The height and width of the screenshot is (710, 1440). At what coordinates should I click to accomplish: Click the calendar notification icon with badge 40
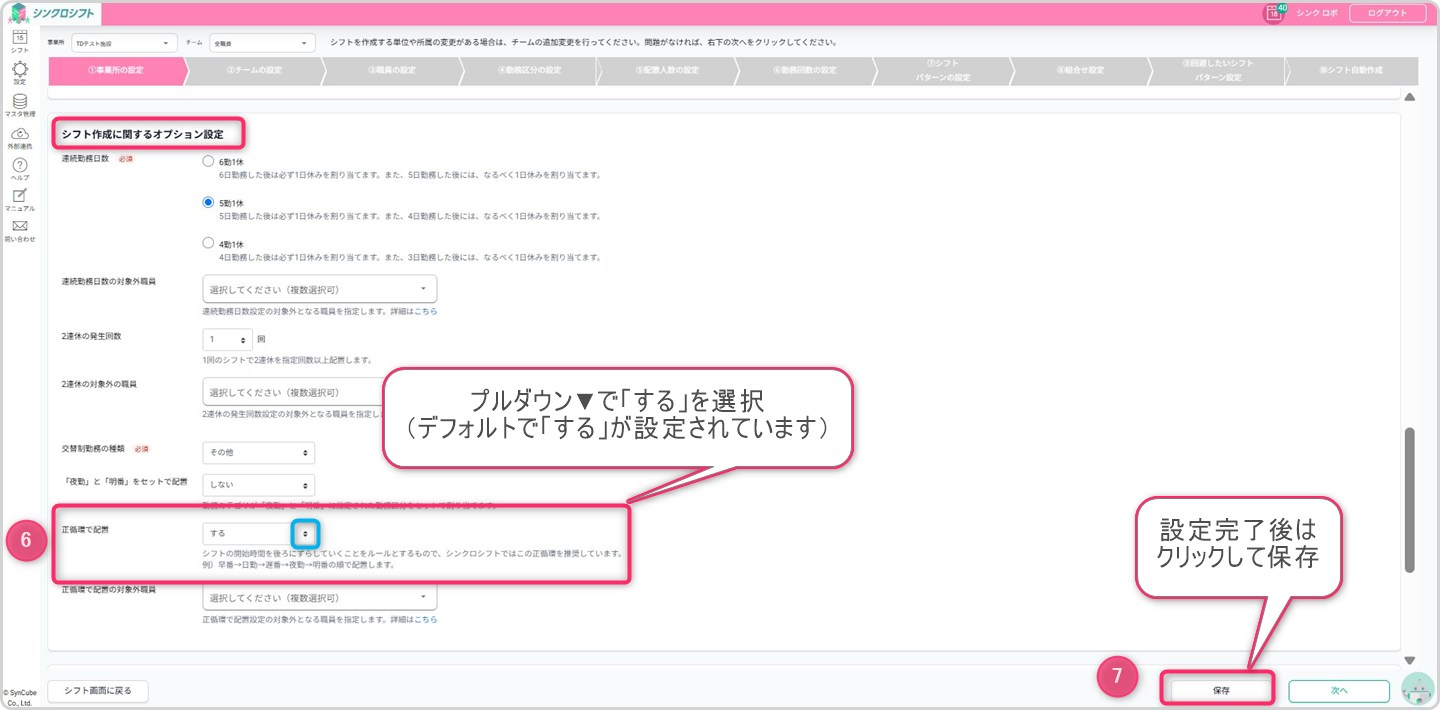(1274, 13)
